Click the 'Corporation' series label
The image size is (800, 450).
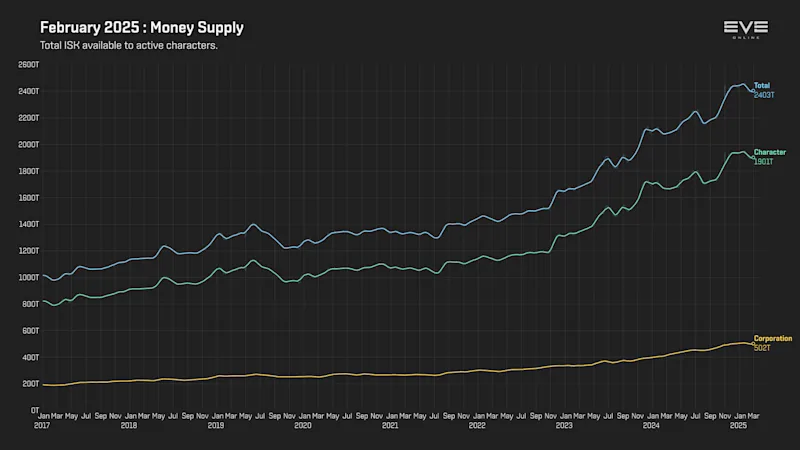pos(773,338)
